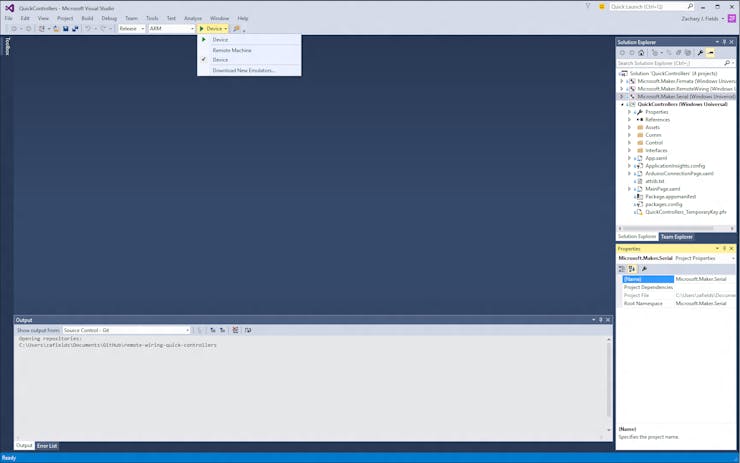Click the Zachary J. Fields account name
The width and height of the screenshot is (740, 463).
[x=699, y=19]
